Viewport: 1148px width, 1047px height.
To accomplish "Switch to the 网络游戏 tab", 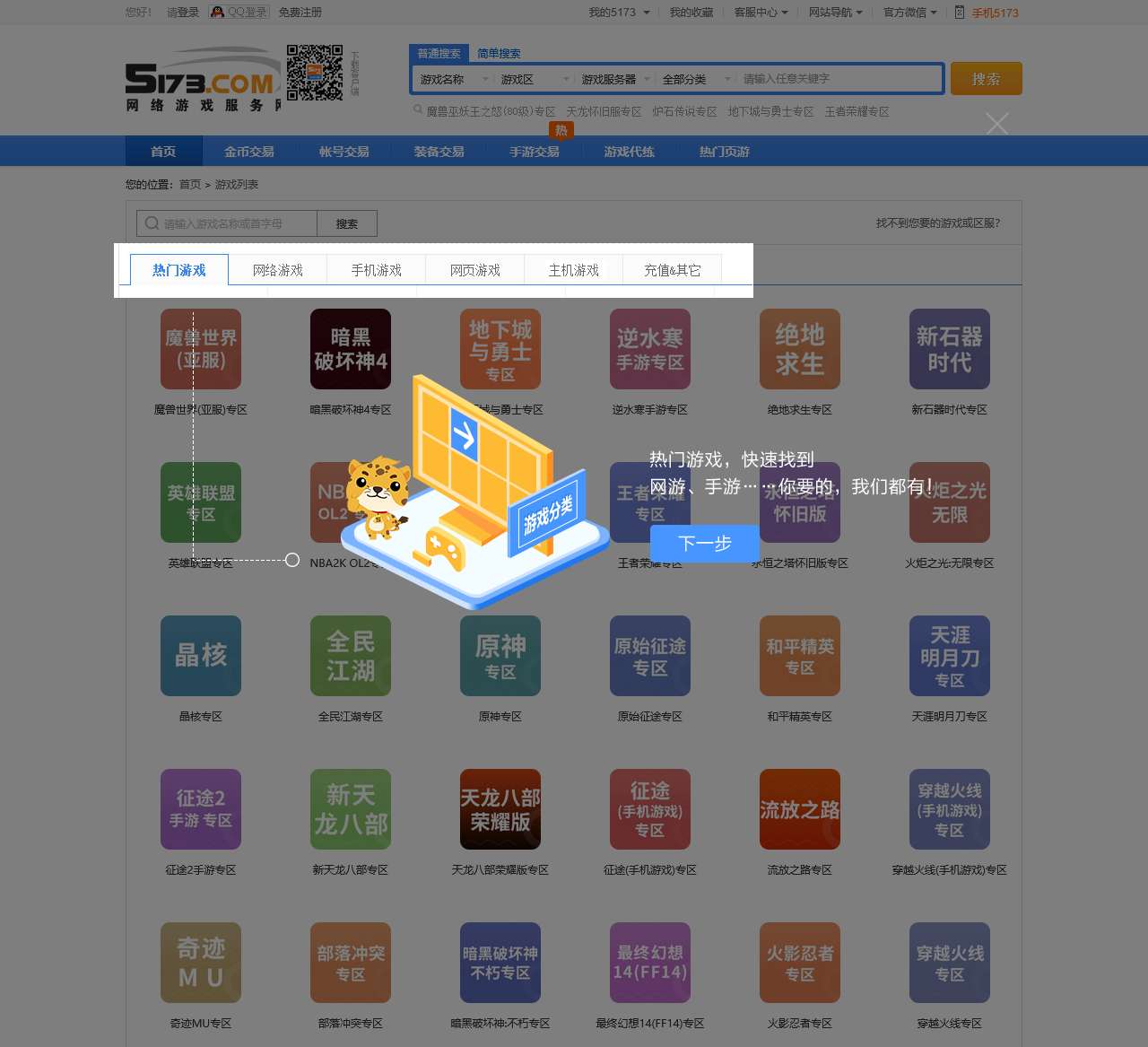I will 278,270.
